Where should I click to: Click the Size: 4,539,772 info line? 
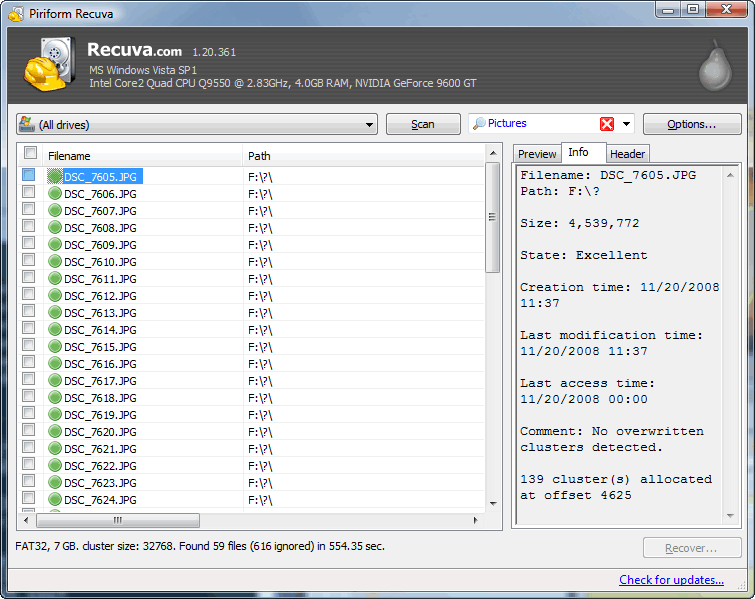tap(580, 223)
